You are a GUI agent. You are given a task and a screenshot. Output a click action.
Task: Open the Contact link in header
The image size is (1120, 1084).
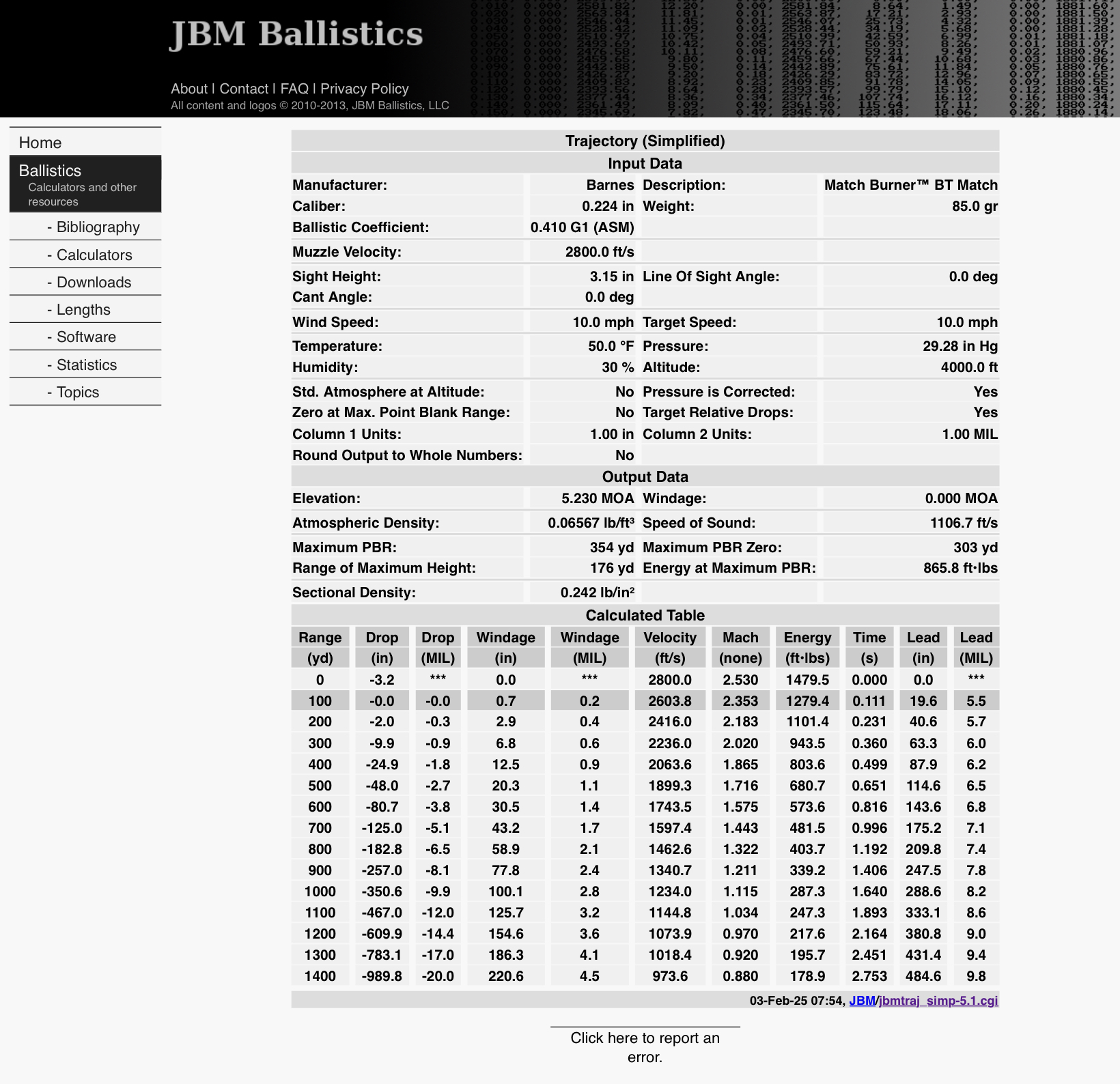point(244,89)
